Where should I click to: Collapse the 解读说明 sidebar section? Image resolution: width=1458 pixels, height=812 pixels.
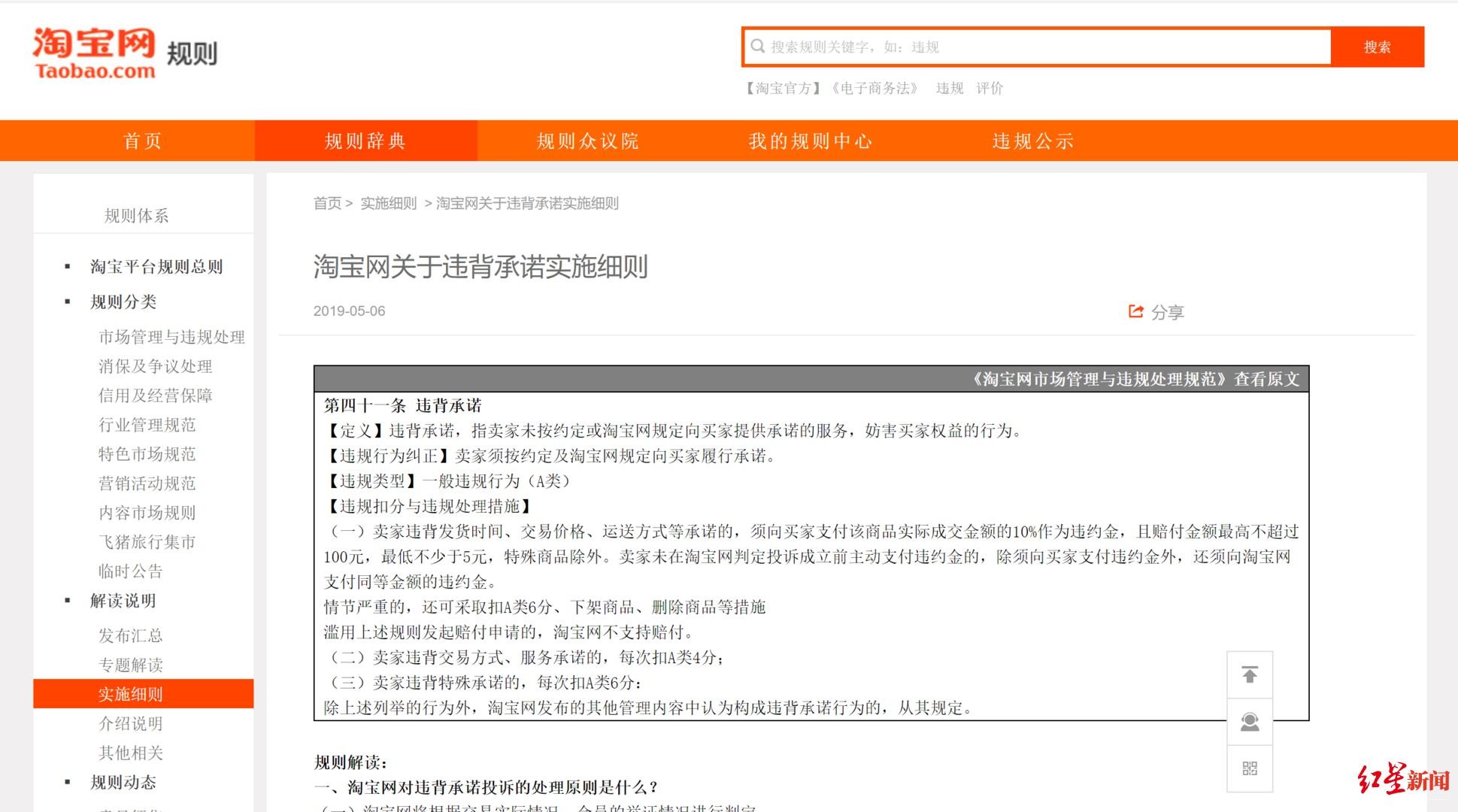[123, 601]
